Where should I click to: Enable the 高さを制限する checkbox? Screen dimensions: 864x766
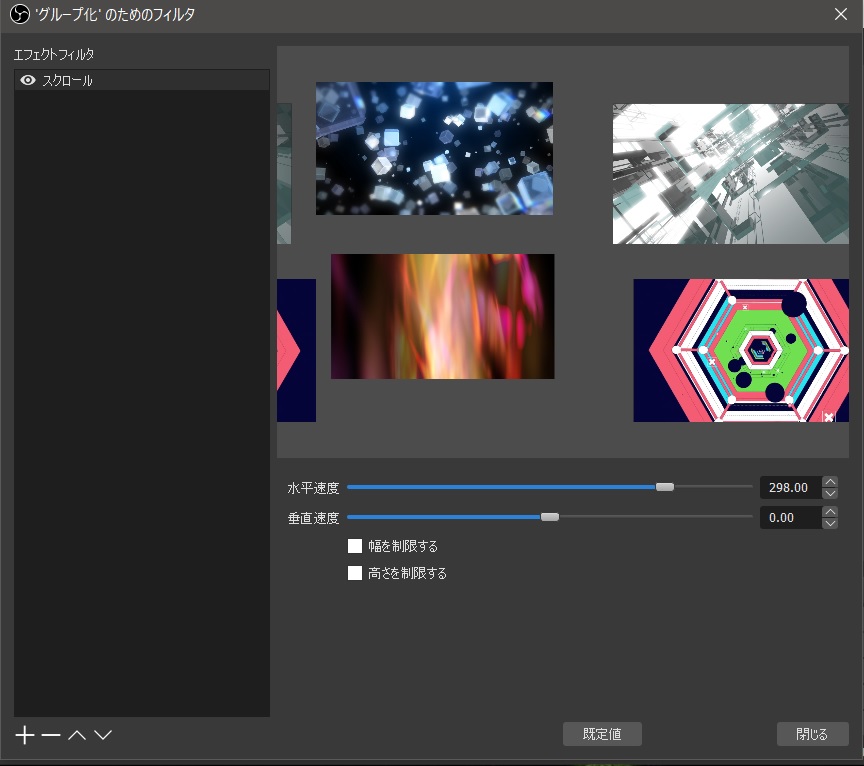point(355,573)
